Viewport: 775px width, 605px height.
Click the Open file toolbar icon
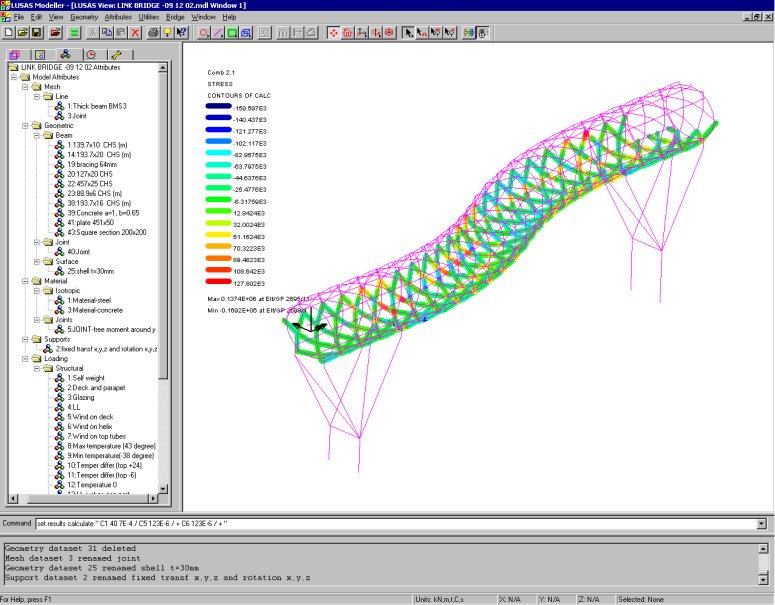click(22, 33)
